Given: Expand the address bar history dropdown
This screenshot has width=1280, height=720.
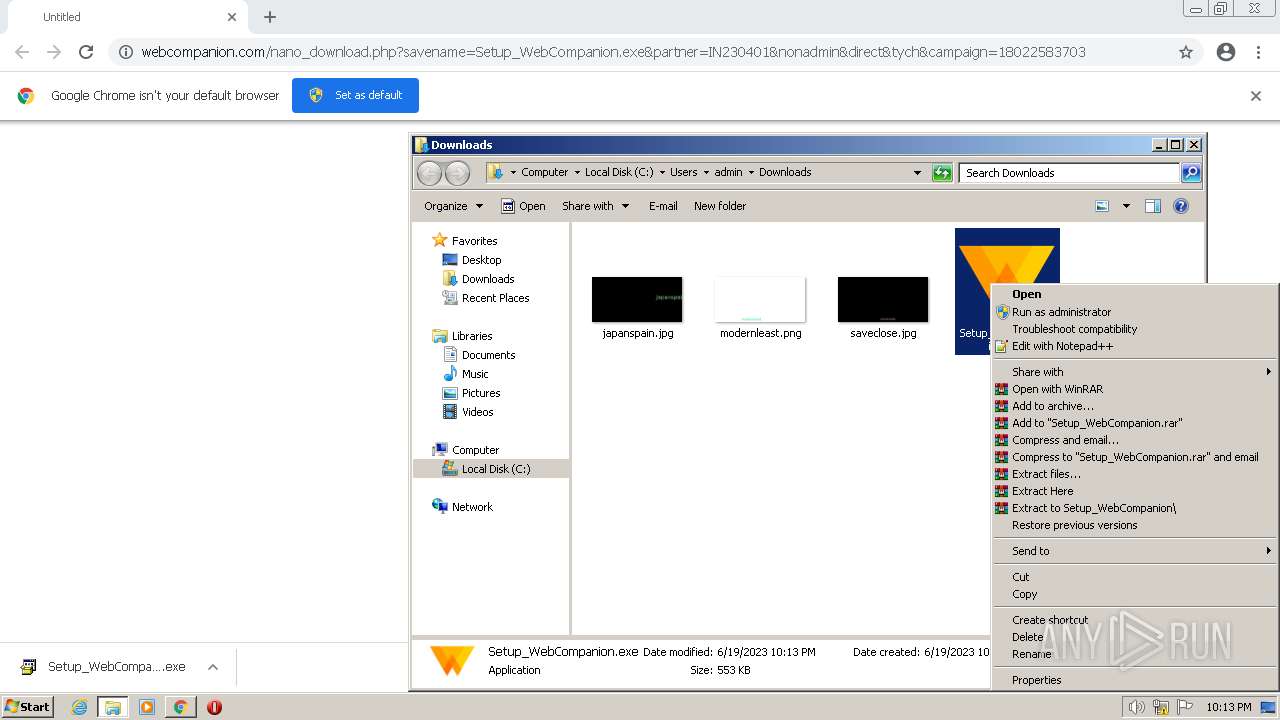Looking at the screenshot, I should click(x=917, y=173).
